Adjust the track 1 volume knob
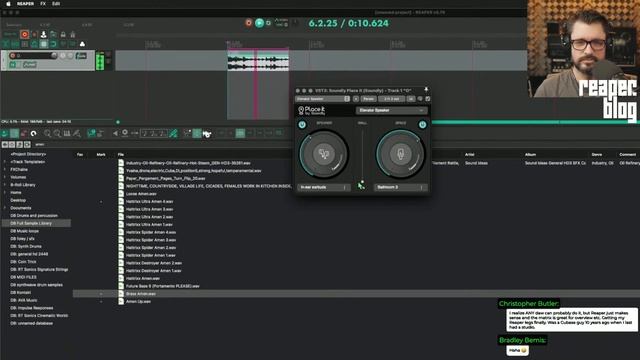Image resolution: width=640 pixels, height=360 pixels. [54, 56]
